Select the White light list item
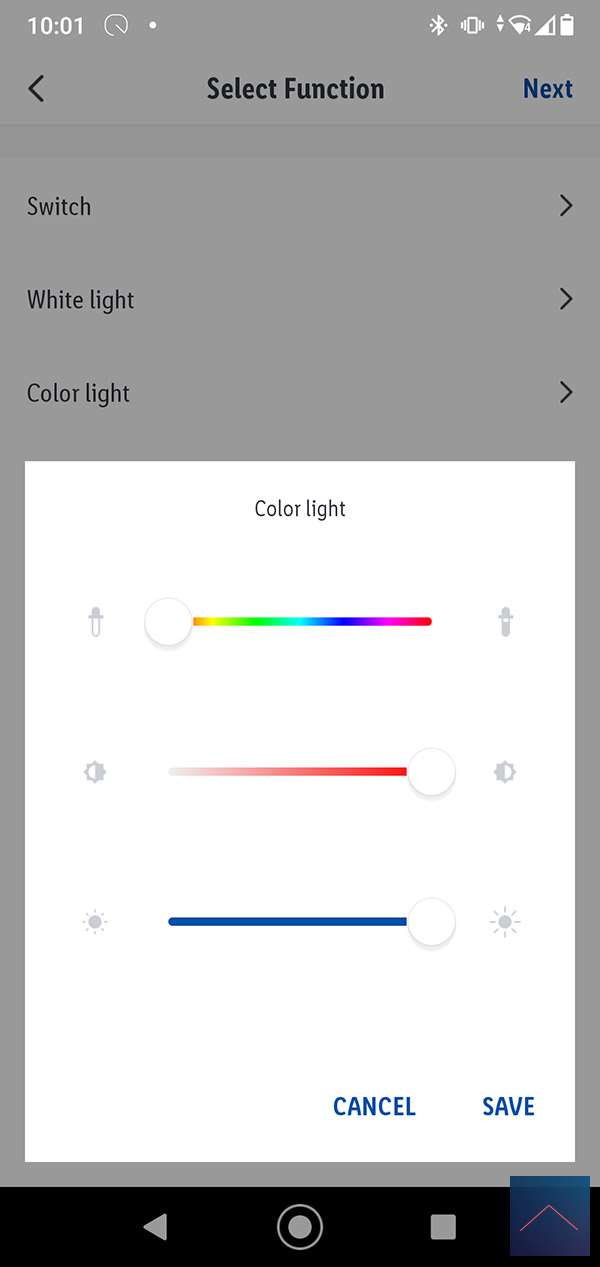Image resolution: width=600 pixels, height=1267 pixels. pos(81,300)
